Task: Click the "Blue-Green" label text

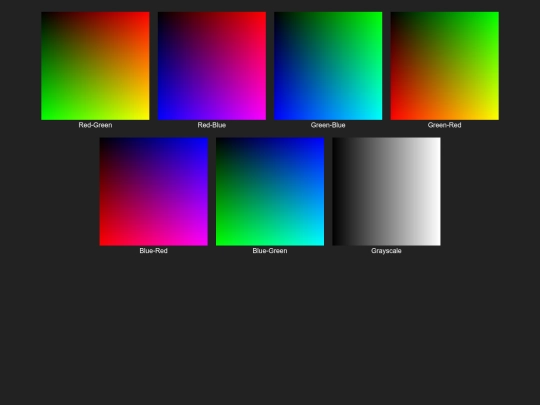Action: point(270,251)
